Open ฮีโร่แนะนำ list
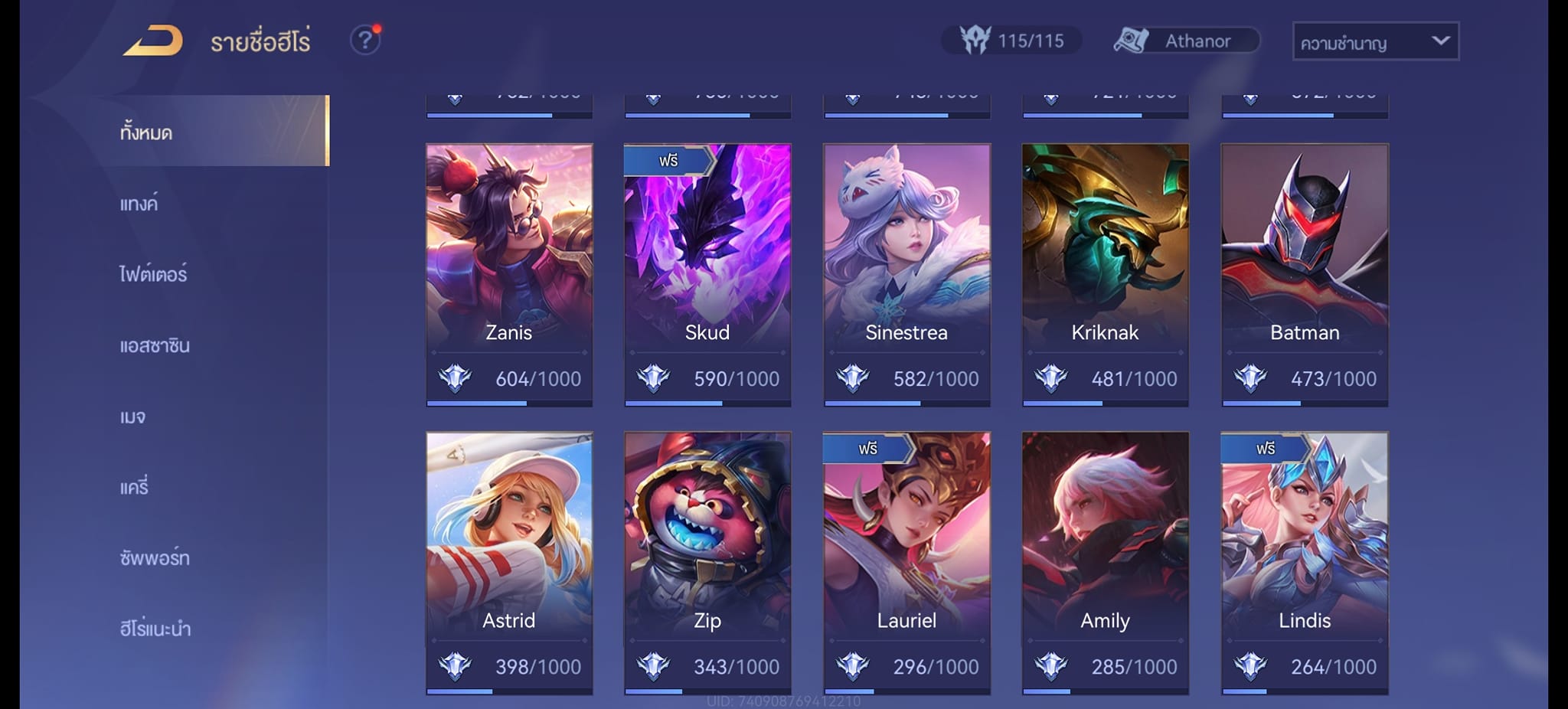Image resolution: width=1568 pixels, height=709 pixels. click(x=155, y=629)
